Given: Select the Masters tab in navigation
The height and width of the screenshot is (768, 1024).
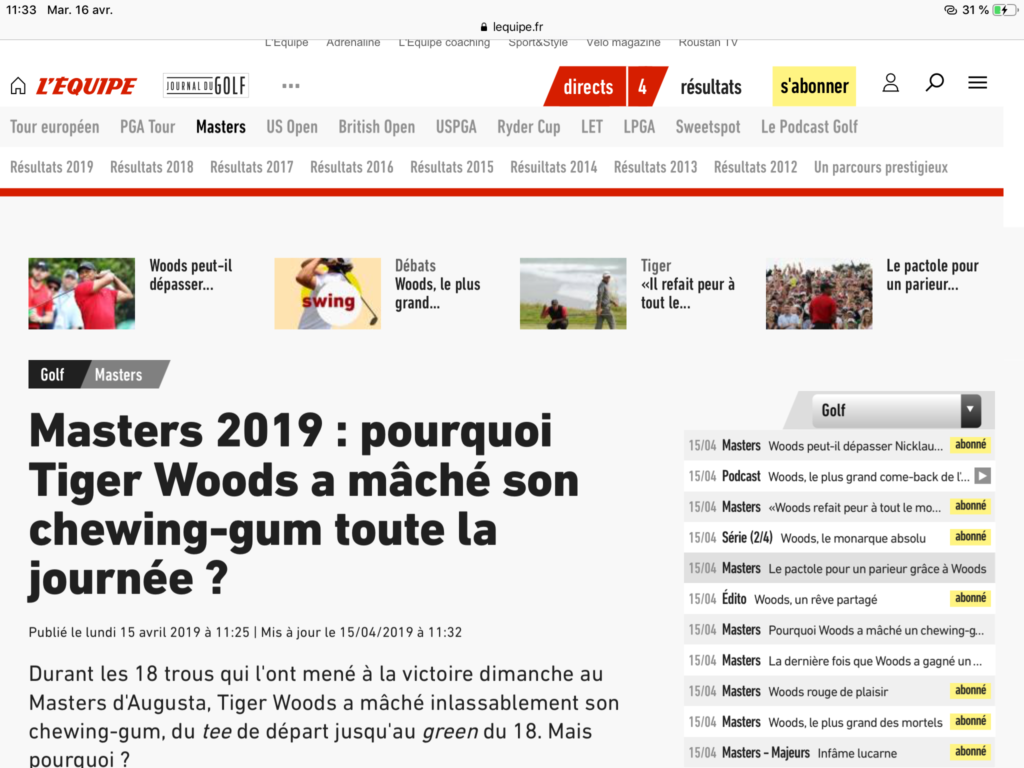Looking at the screenshot, I should pyautogui.click(x=221, y=127).
